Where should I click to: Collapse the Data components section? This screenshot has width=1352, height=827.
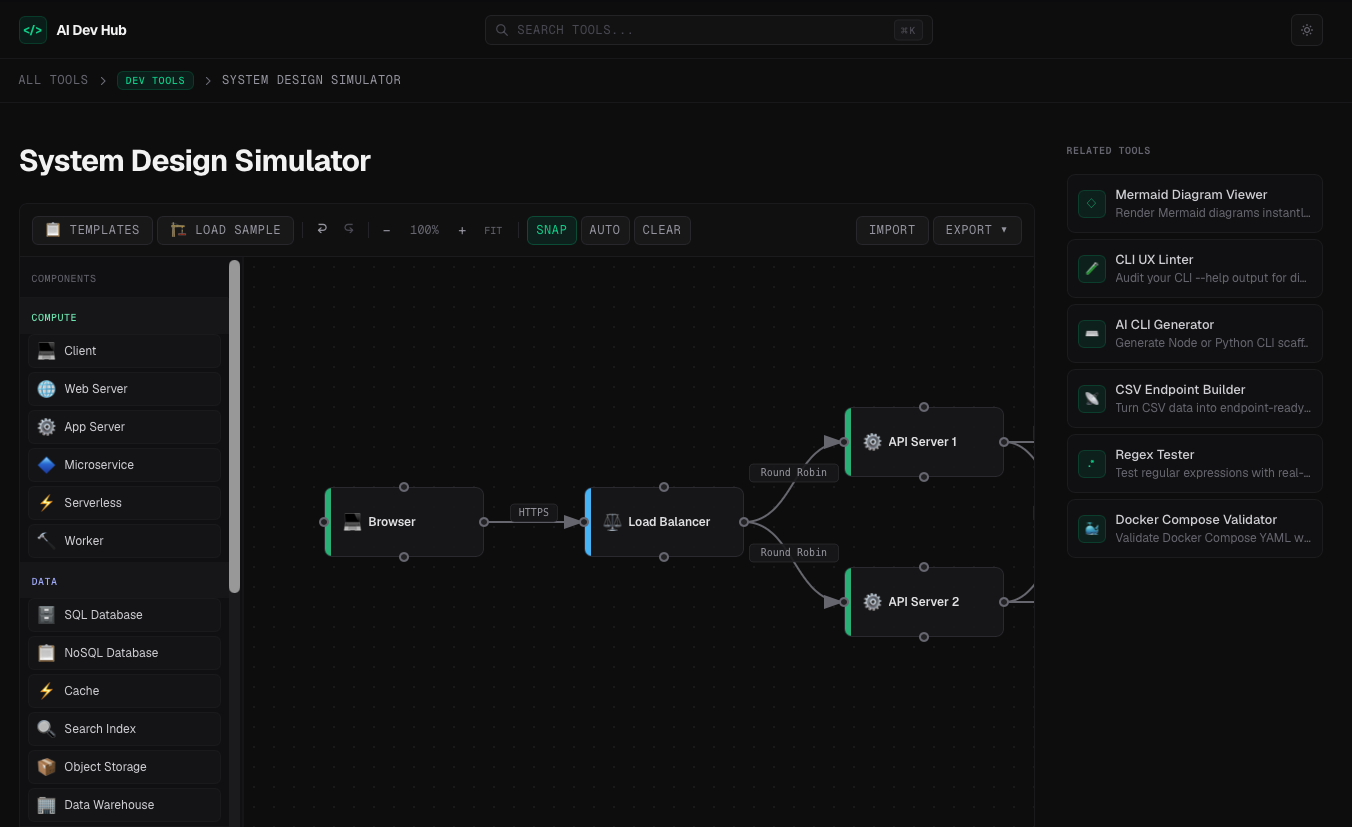point(124,582)
